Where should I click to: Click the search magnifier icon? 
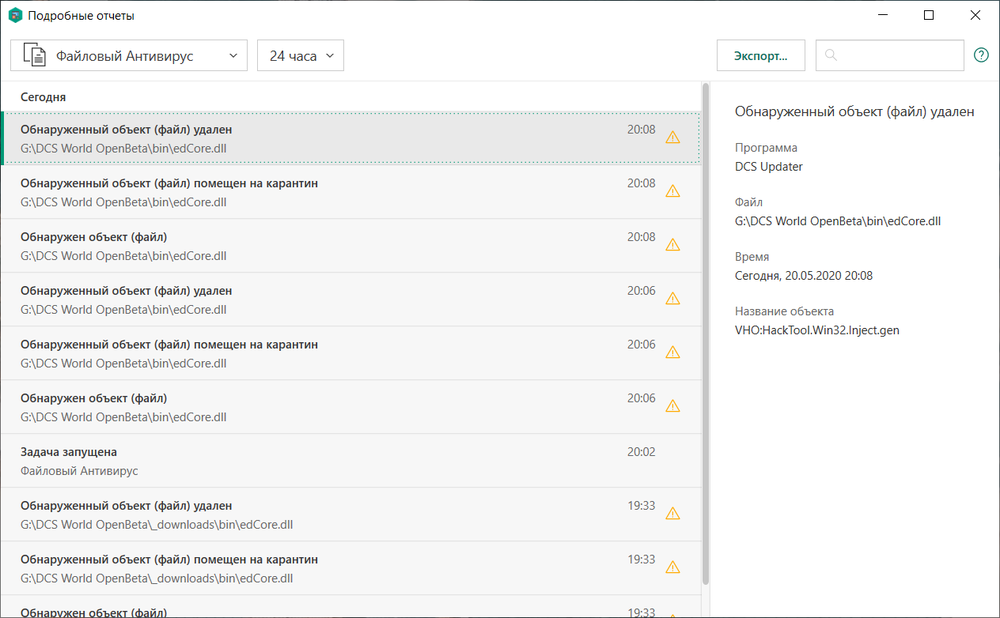[832, 56]
